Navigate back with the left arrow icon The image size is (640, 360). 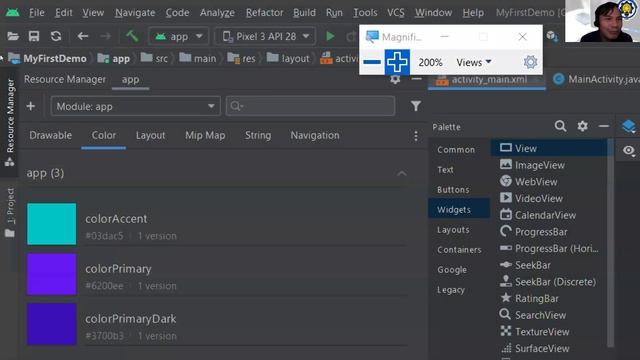coord(83,36)
